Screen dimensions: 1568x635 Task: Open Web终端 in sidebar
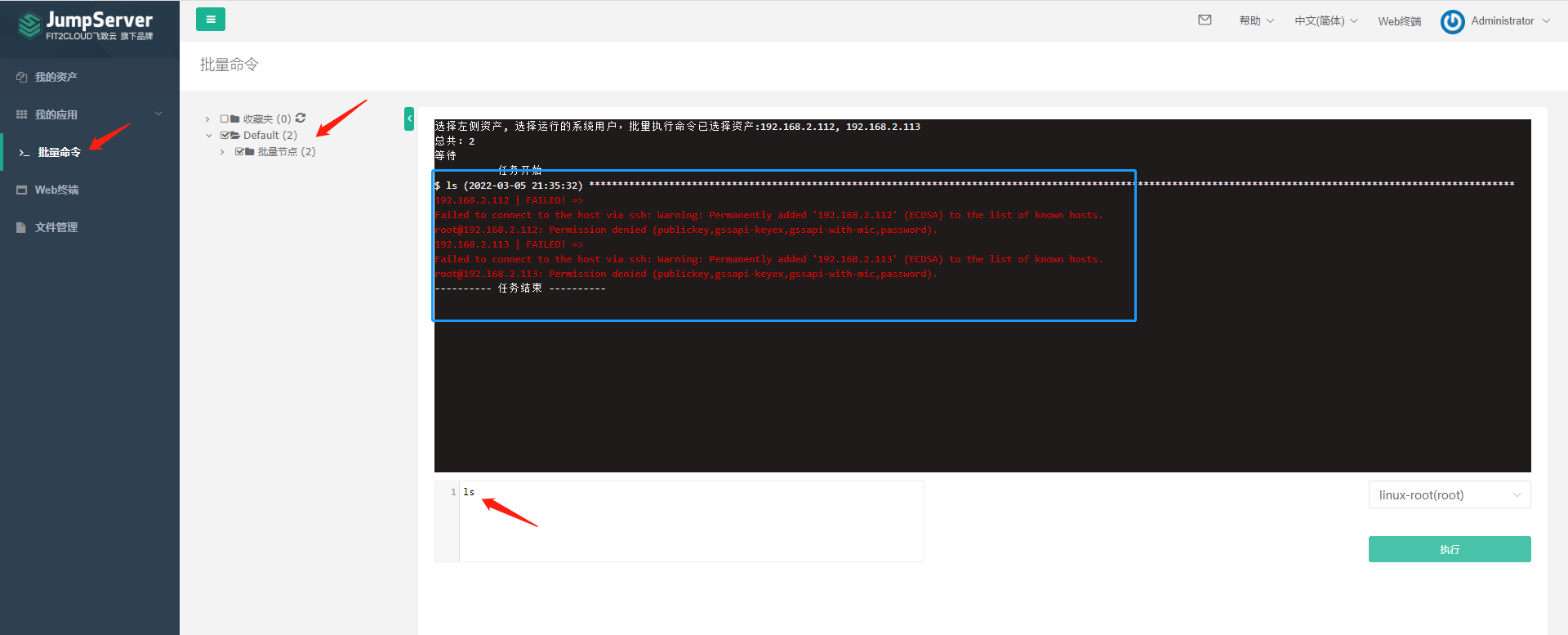pos(90,190)
